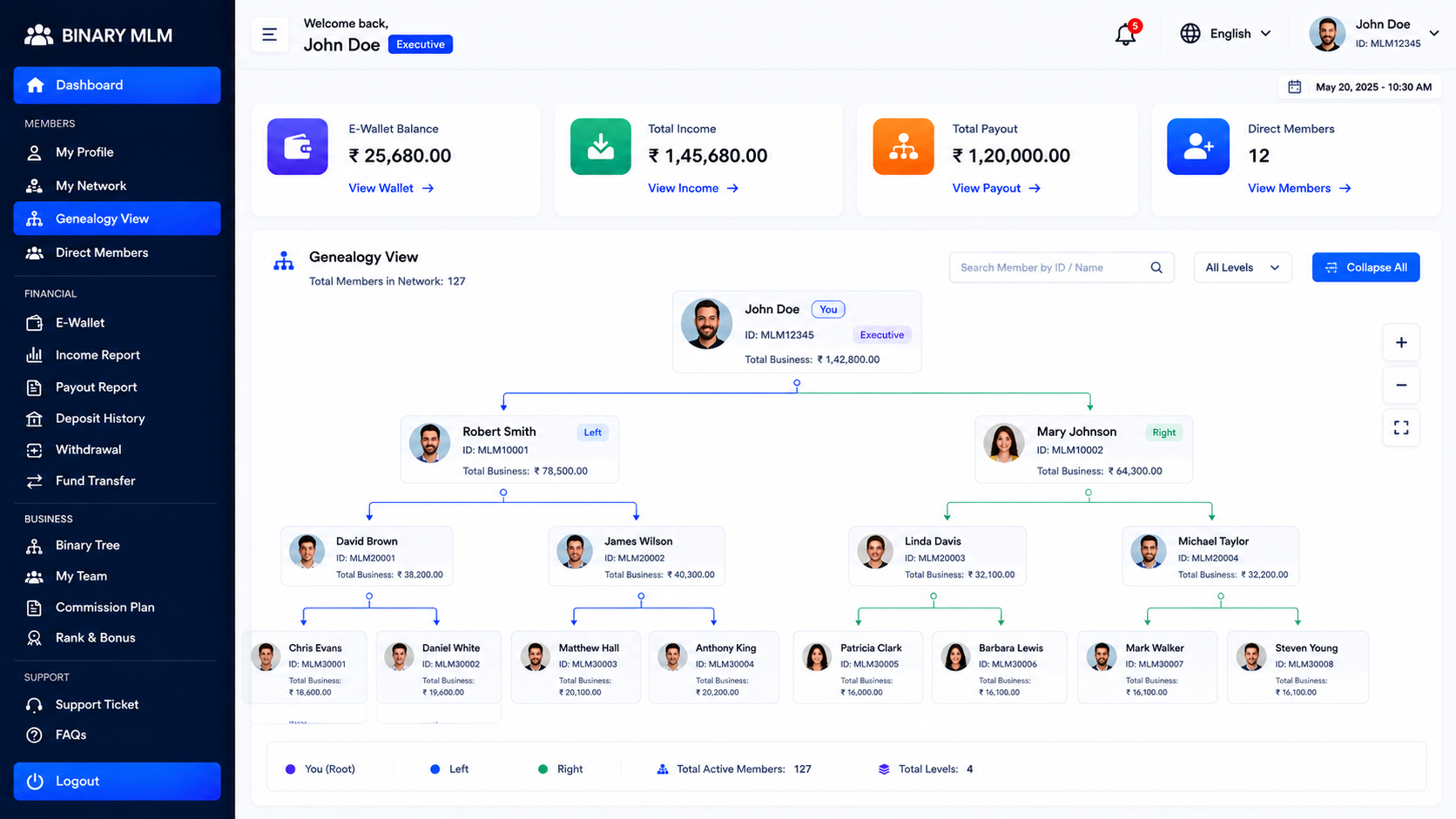Click the Genealogy View heading icon

[x=284, y=261]
